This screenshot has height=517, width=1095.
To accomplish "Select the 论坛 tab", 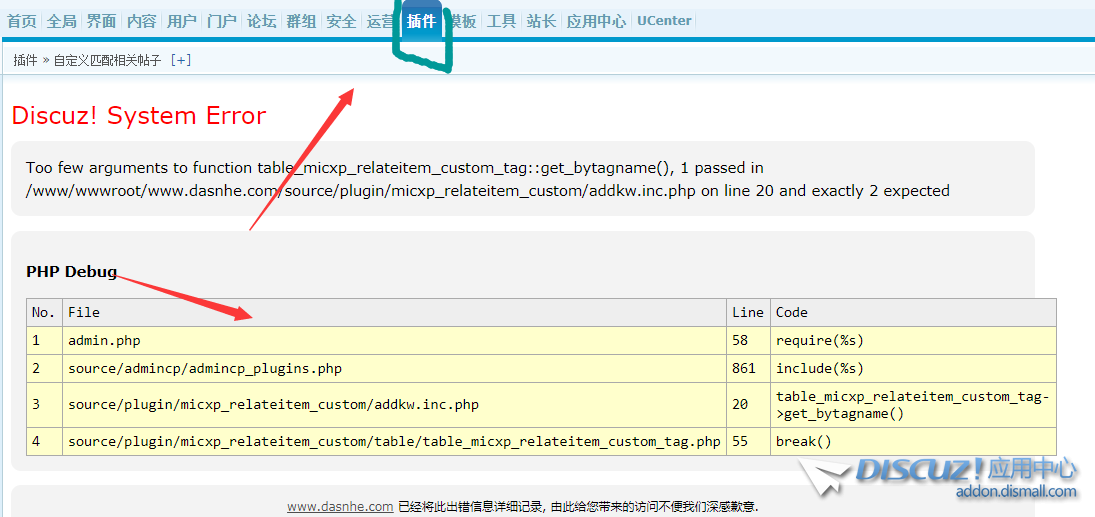I will pyautogui.click(x=261, y=21).
